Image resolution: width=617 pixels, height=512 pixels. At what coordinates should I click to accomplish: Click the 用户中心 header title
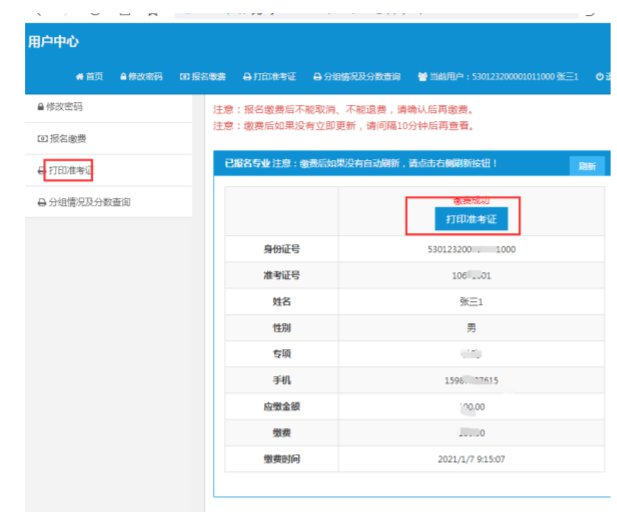click(54, 42)
